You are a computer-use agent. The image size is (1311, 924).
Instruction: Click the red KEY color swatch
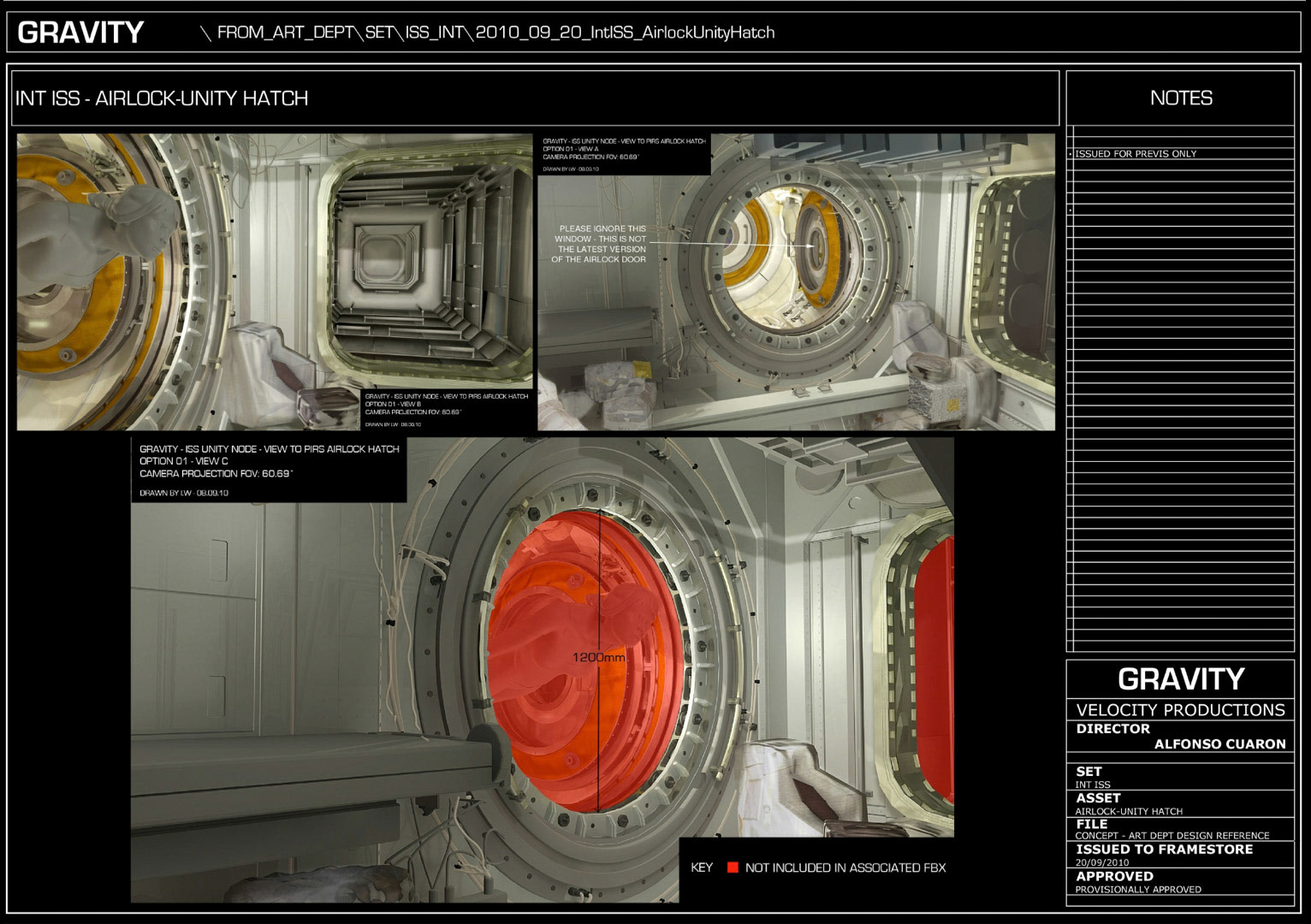click(733, 868)
